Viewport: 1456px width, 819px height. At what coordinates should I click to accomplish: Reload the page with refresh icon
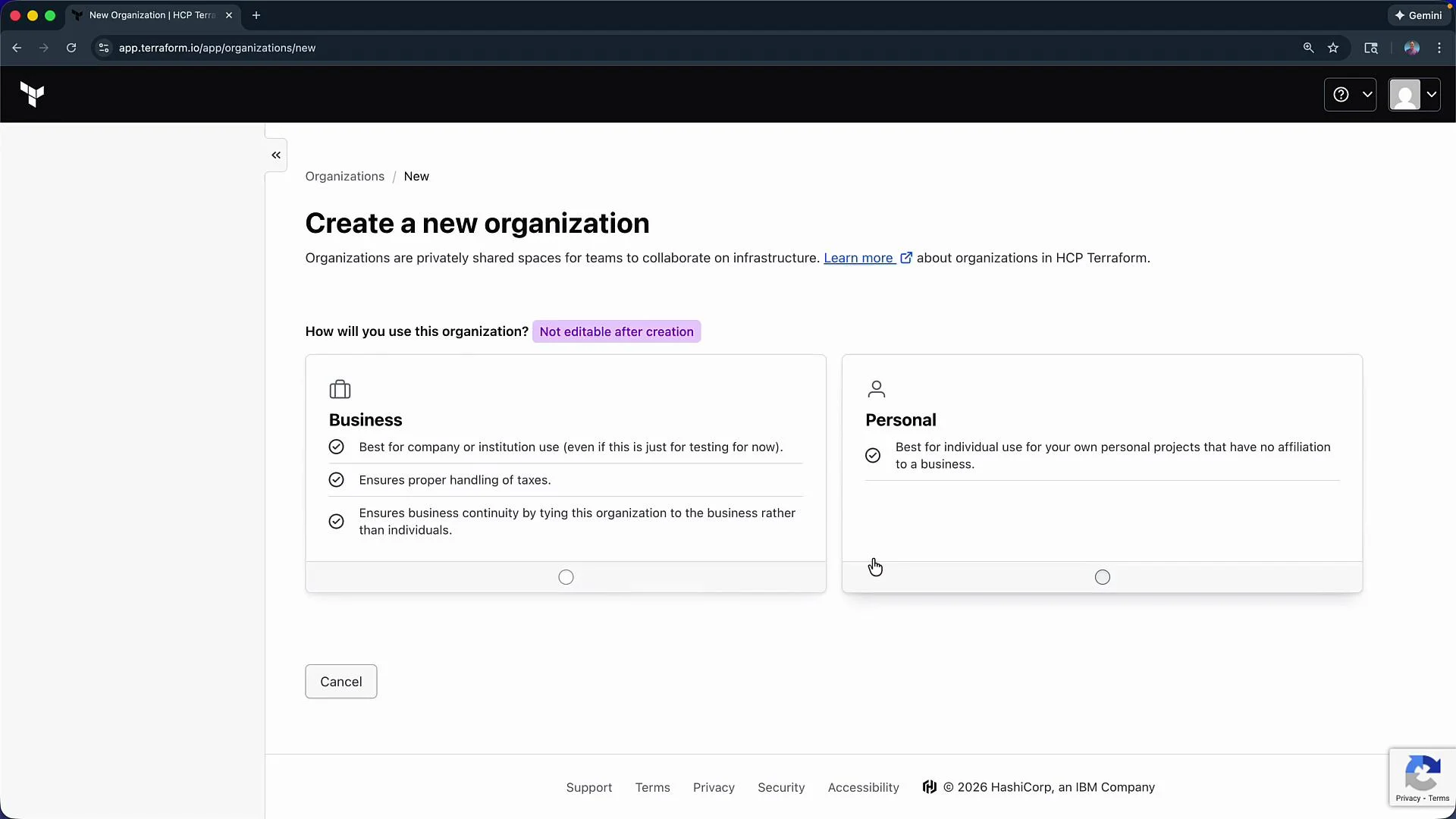tap(71, 48)
